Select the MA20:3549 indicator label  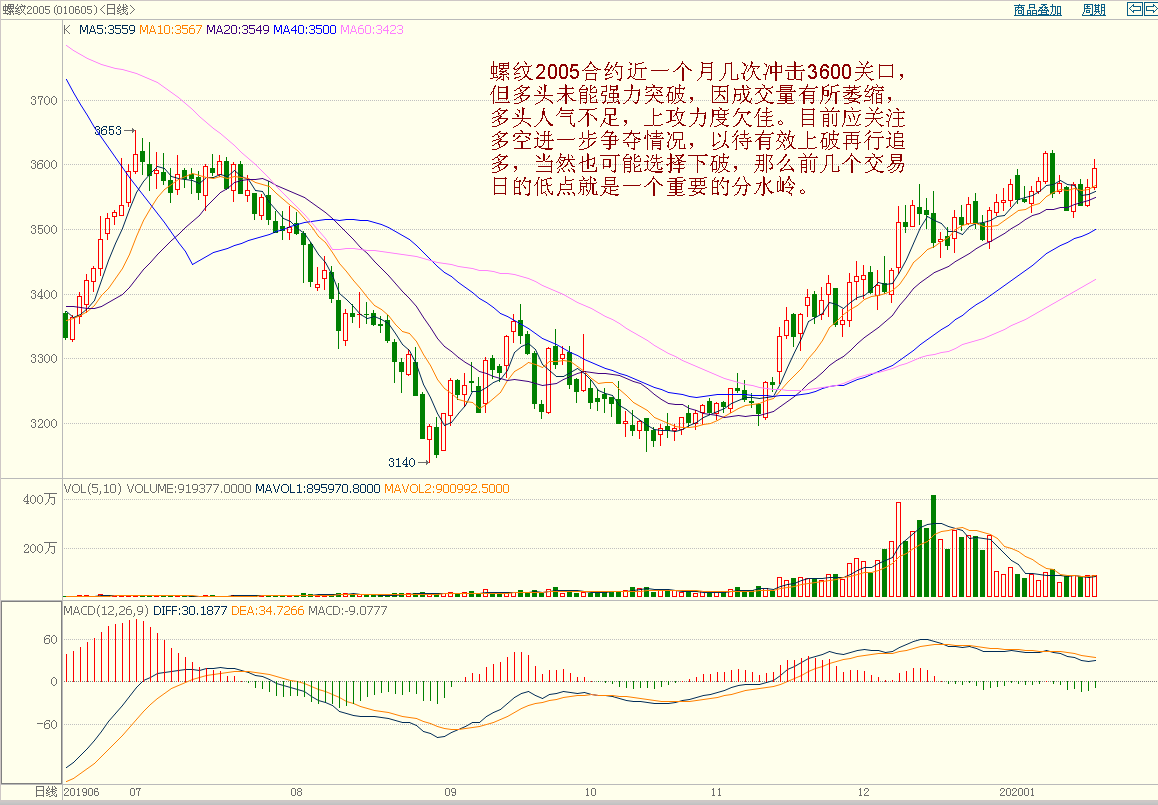238,30
